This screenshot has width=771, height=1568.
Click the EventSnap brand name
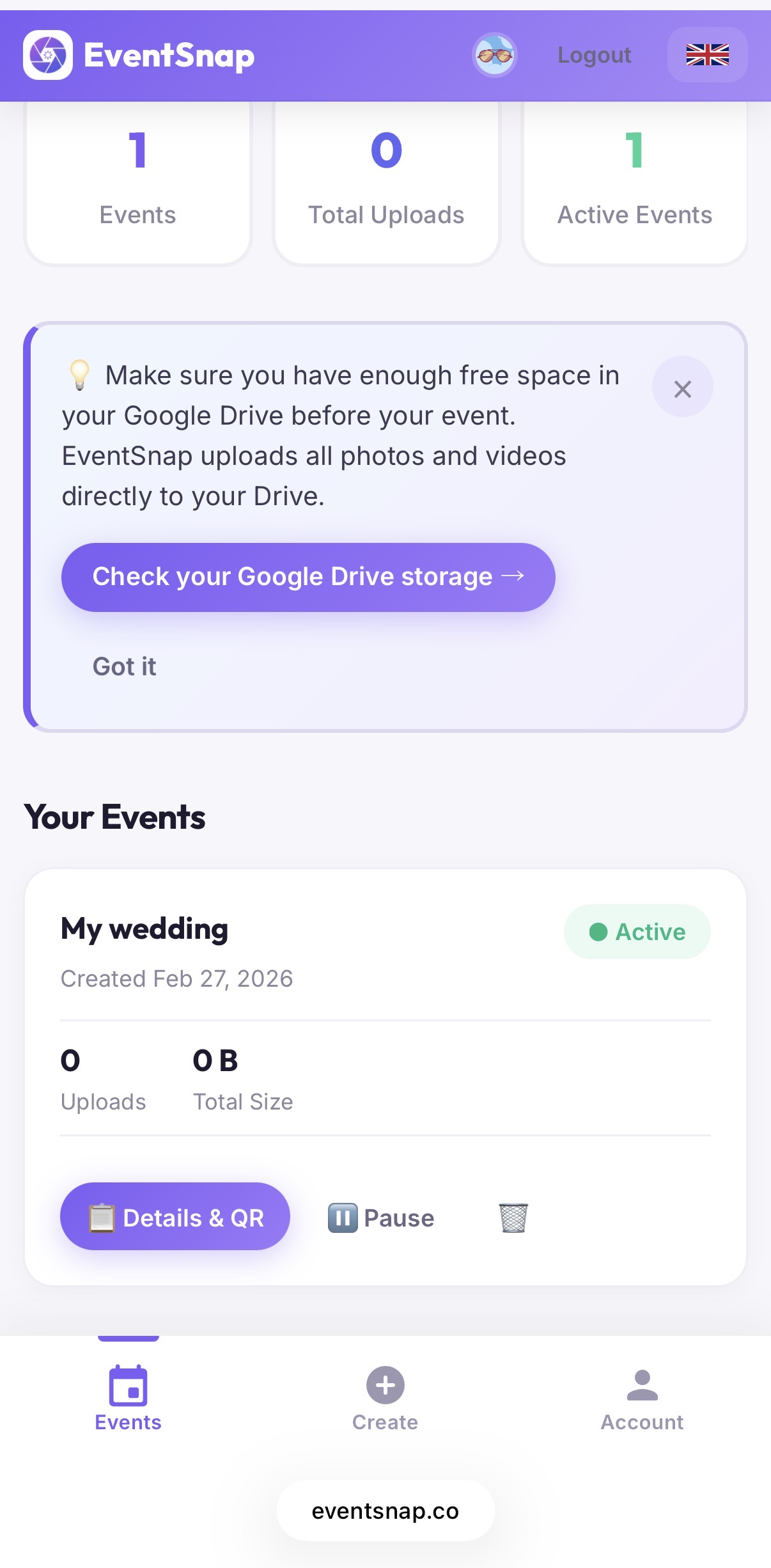coord(169,56)
